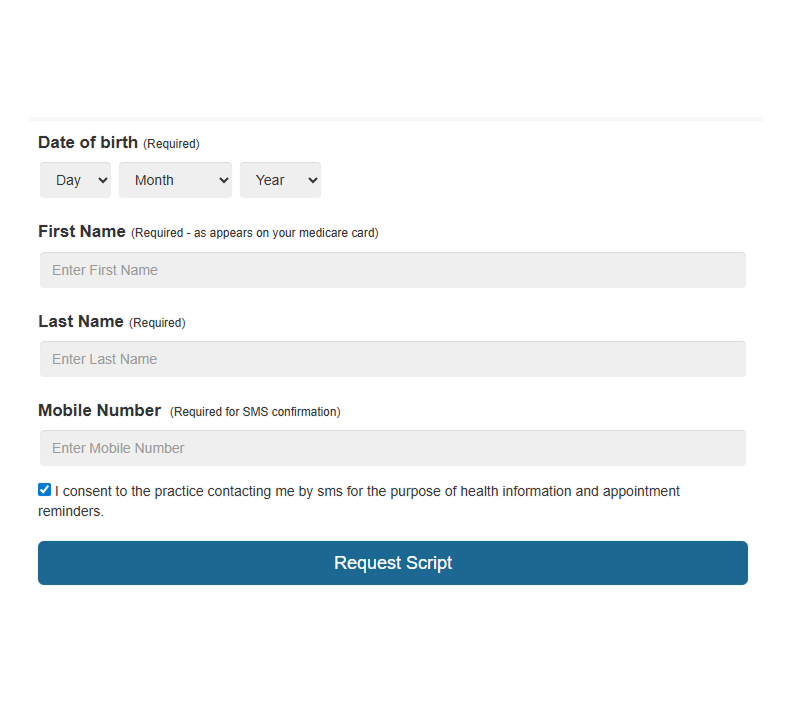Click the Enter Mobile Number field
This screenshot has width=792, height=711.
pyautogui.click(x=392, y=448)
